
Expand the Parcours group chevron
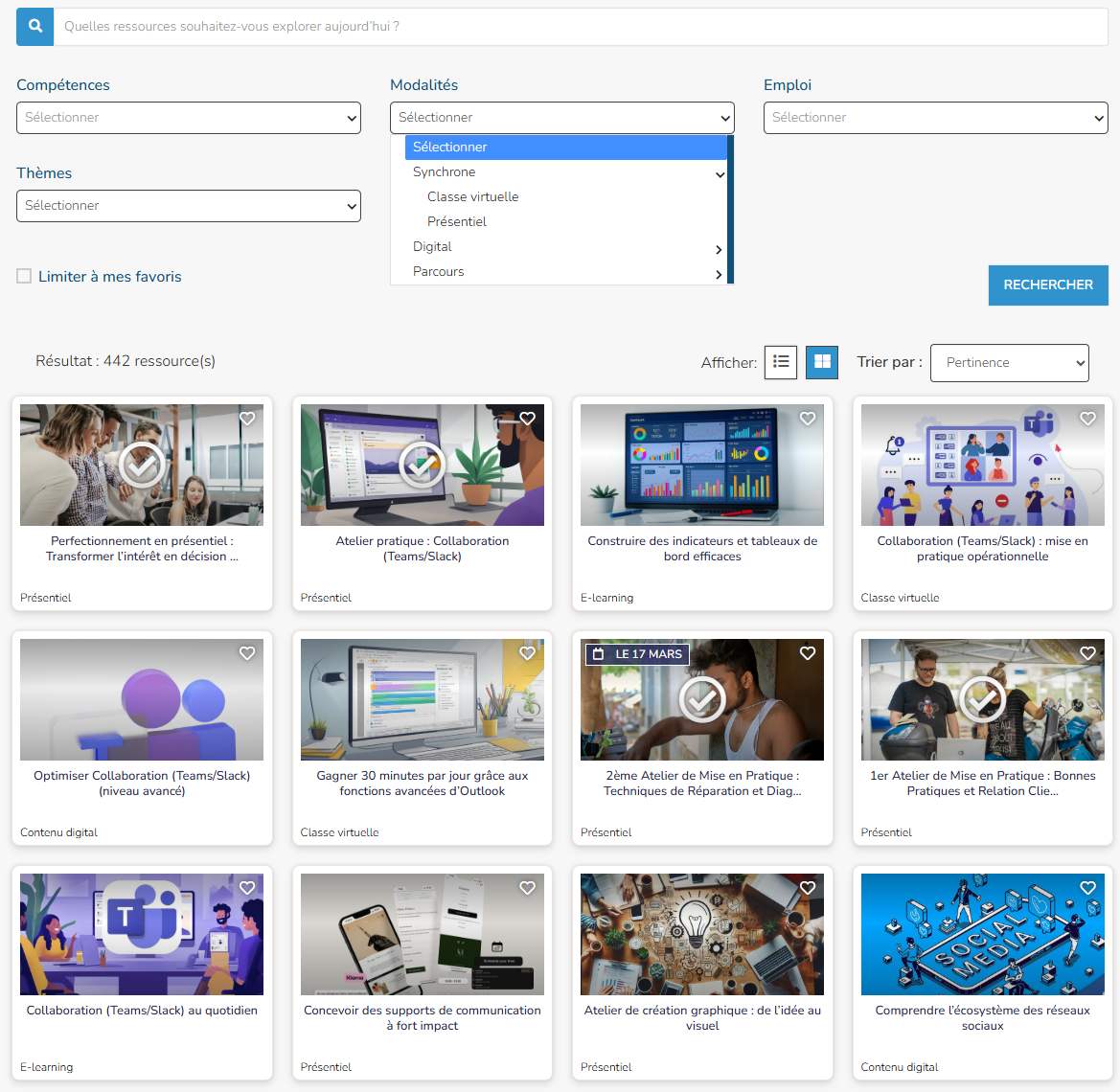point(719,274)
